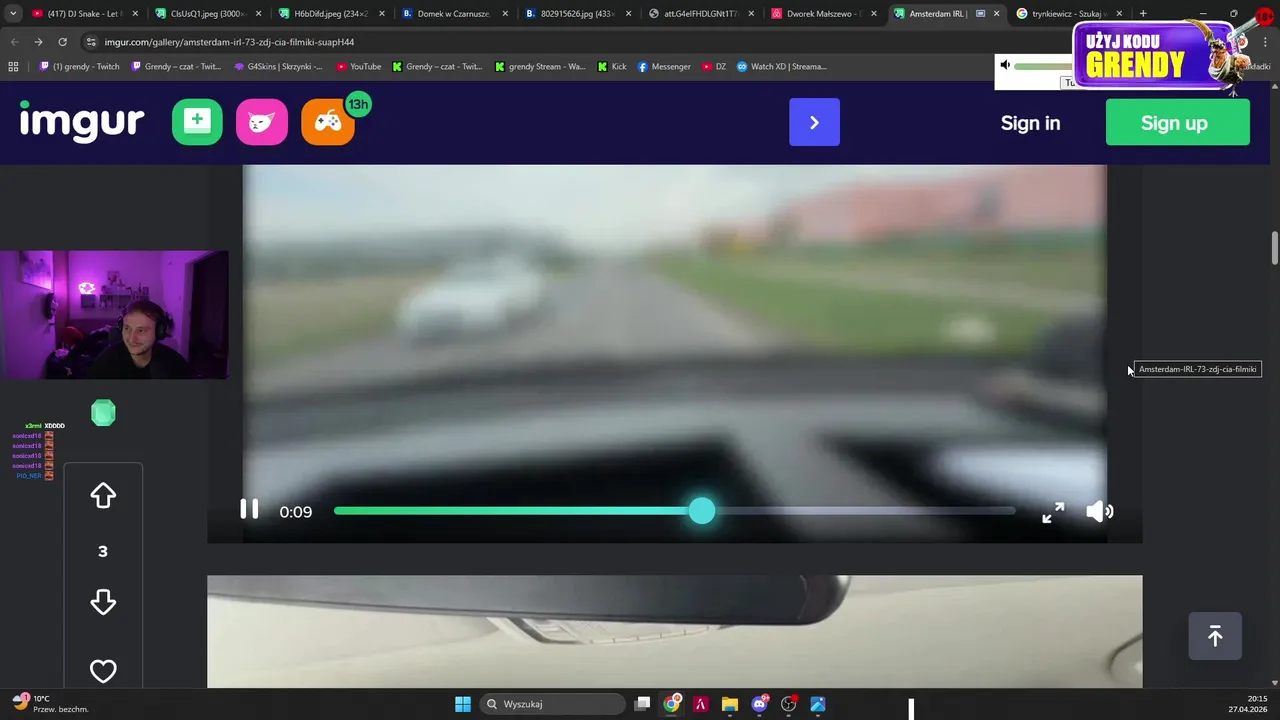Close the Amsterdam IRL tab
The width and height of the screenshot is (1280, 720).
click(x=996, y=14)
